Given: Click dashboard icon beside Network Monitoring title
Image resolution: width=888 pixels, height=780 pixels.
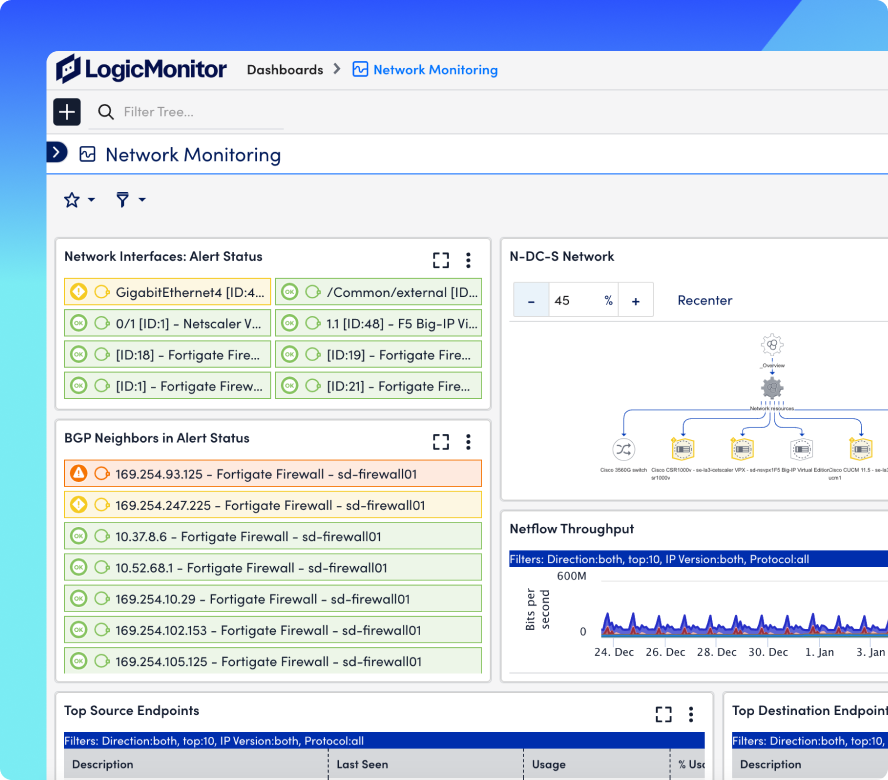Looking at the screenshot, I should pos(87,154).
